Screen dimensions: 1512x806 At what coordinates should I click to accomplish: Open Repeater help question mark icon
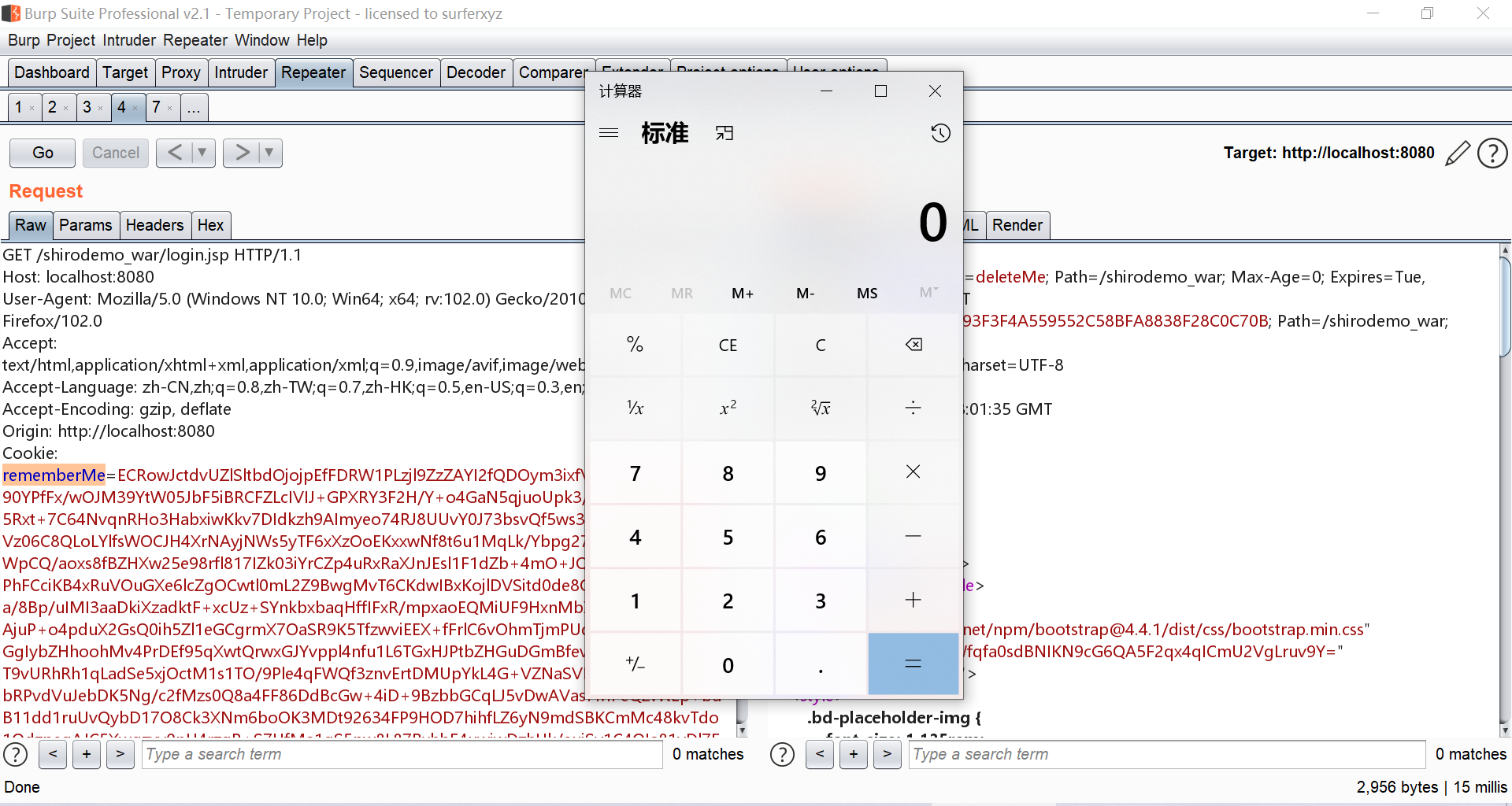tap(1492, 153)
